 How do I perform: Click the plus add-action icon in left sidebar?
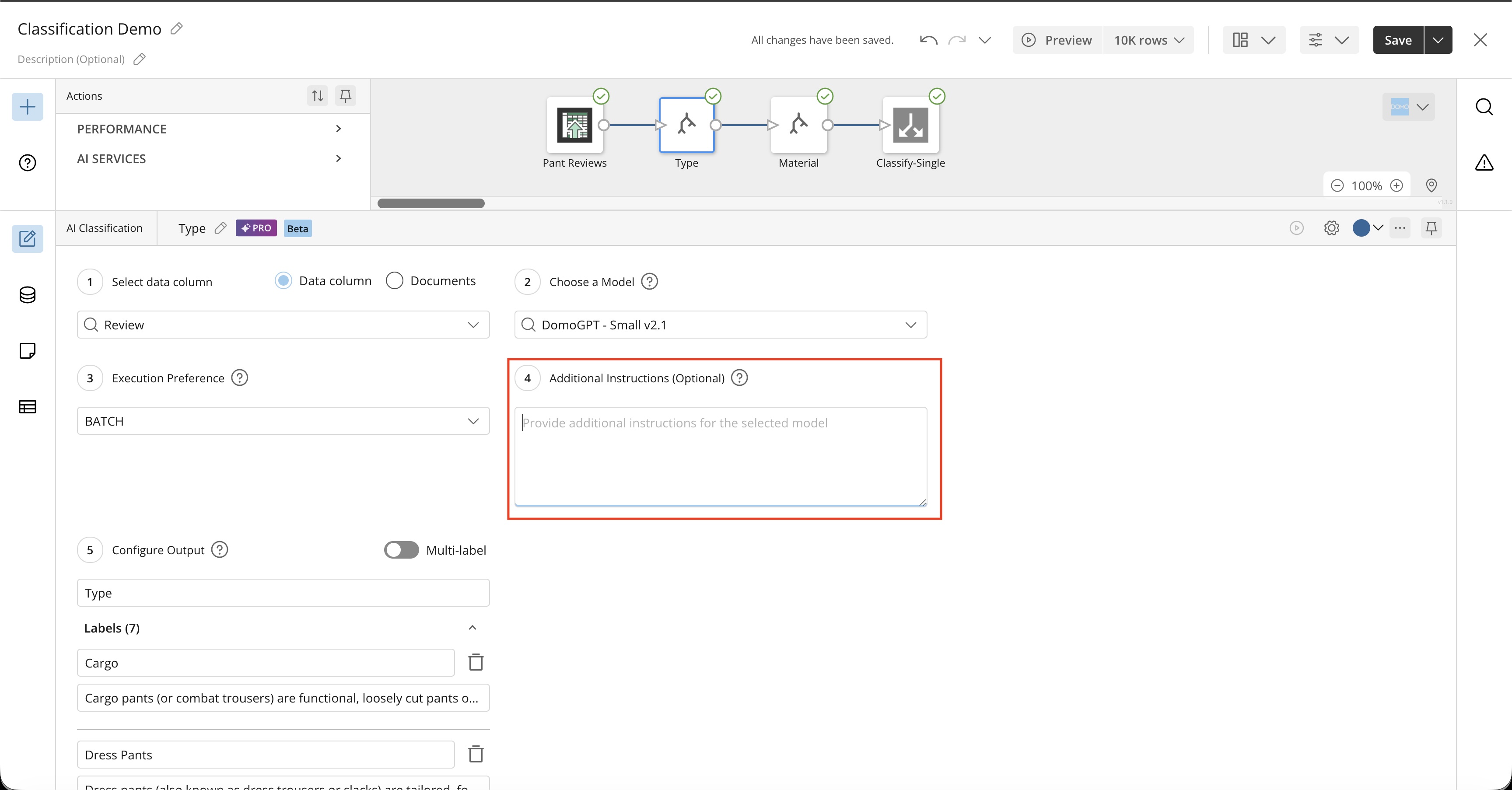point(27,107)
